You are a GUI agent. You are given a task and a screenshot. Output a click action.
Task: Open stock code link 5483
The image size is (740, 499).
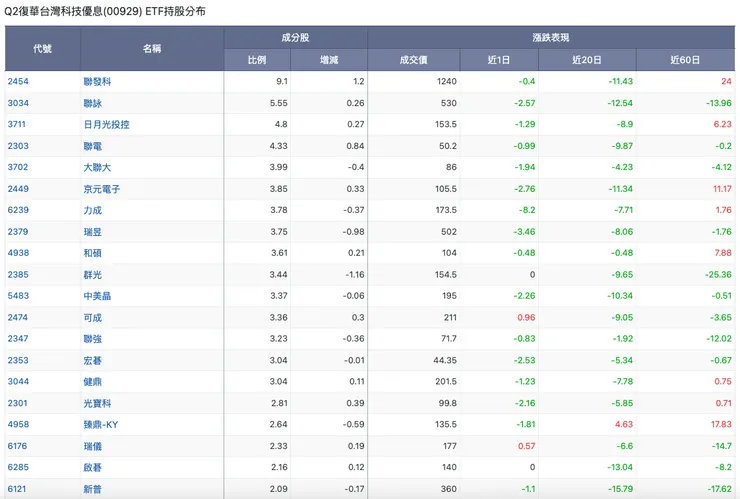tap(18, 296)
